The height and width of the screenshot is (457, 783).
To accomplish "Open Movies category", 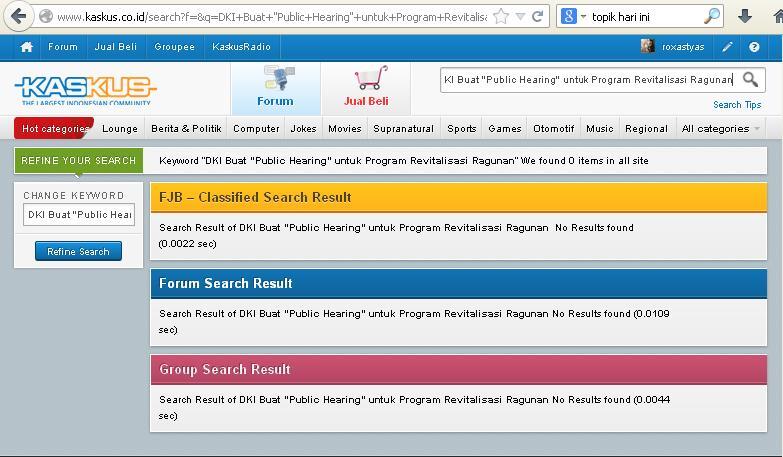I will pyautogui.click(x=345, y=129).
